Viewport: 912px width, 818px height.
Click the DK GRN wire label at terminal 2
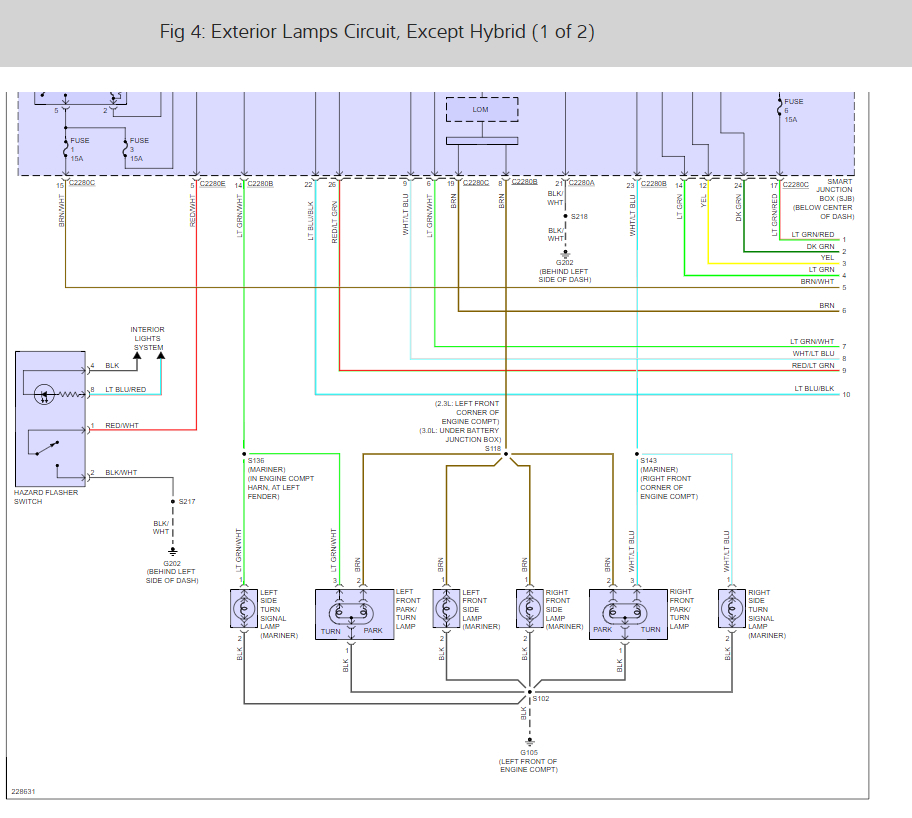click(820, 247)
